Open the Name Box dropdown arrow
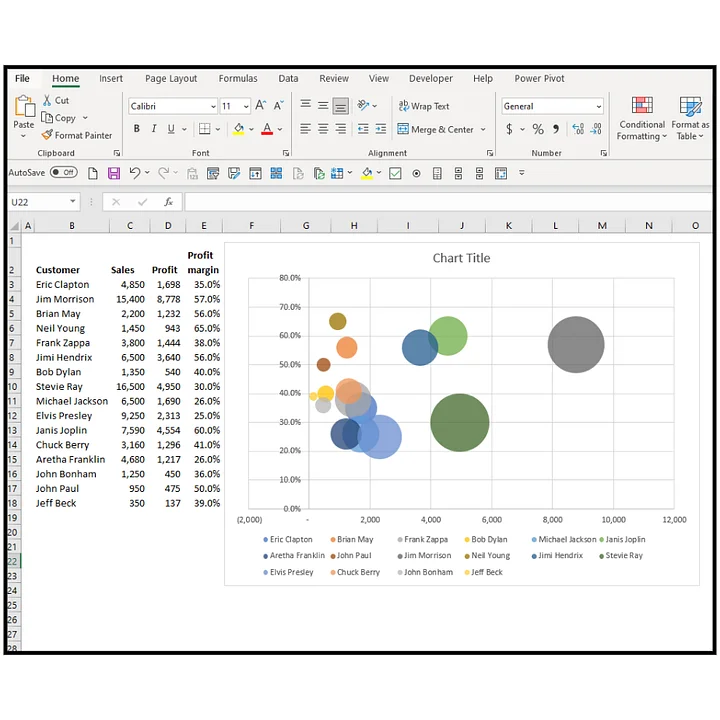Screen dimensions: 720x720 73,201
